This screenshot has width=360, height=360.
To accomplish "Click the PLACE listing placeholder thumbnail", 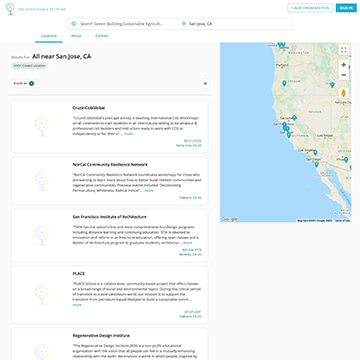I will click(42, 294).
